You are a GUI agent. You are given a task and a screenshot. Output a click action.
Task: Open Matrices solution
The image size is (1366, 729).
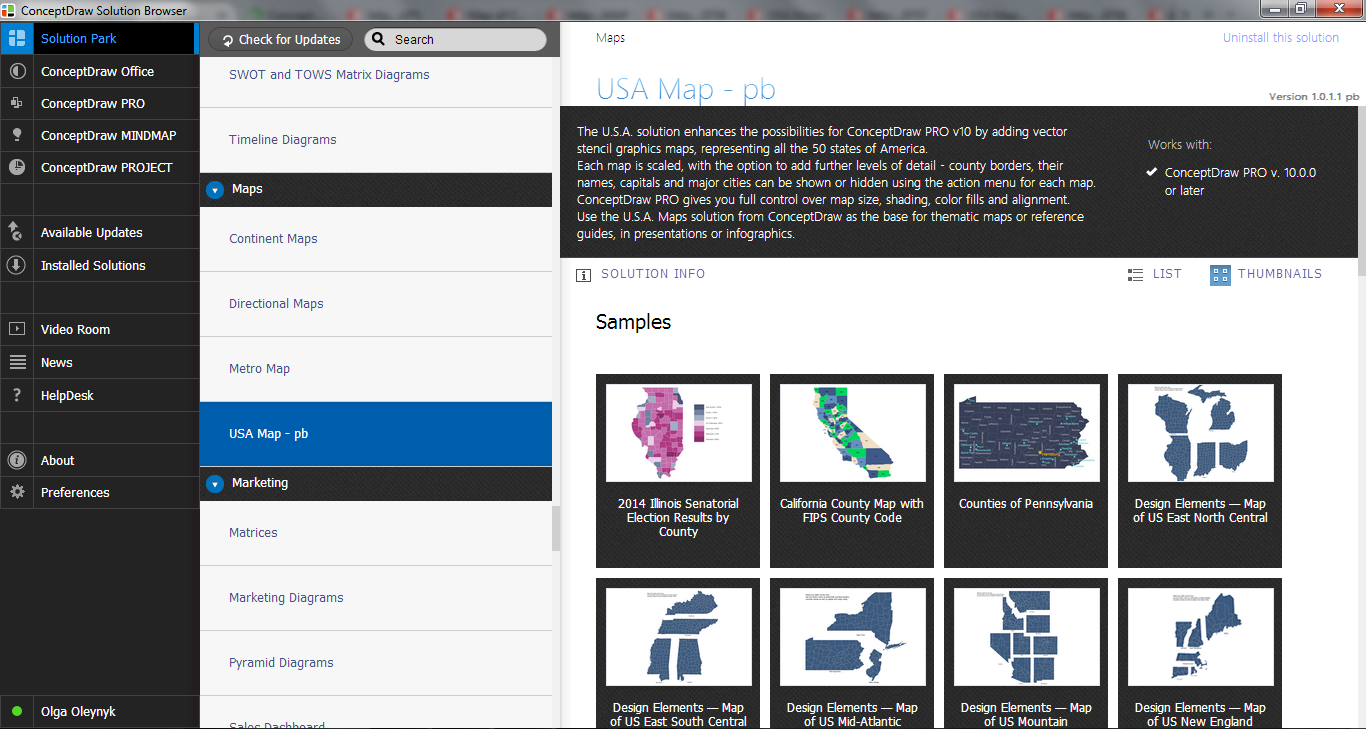pyautogui.click(x=376, y=533)
